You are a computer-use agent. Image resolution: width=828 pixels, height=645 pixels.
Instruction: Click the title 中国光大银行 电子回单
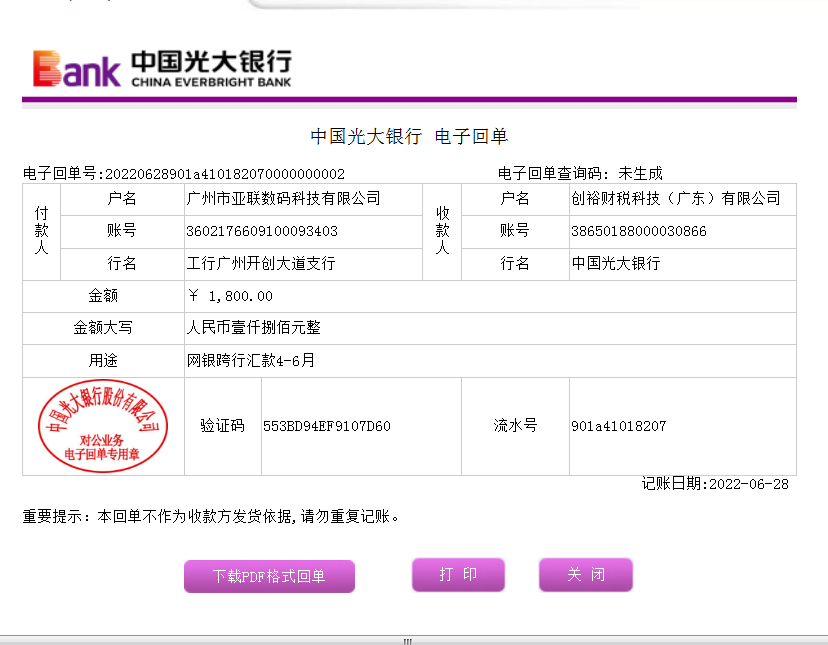(409, 136)
